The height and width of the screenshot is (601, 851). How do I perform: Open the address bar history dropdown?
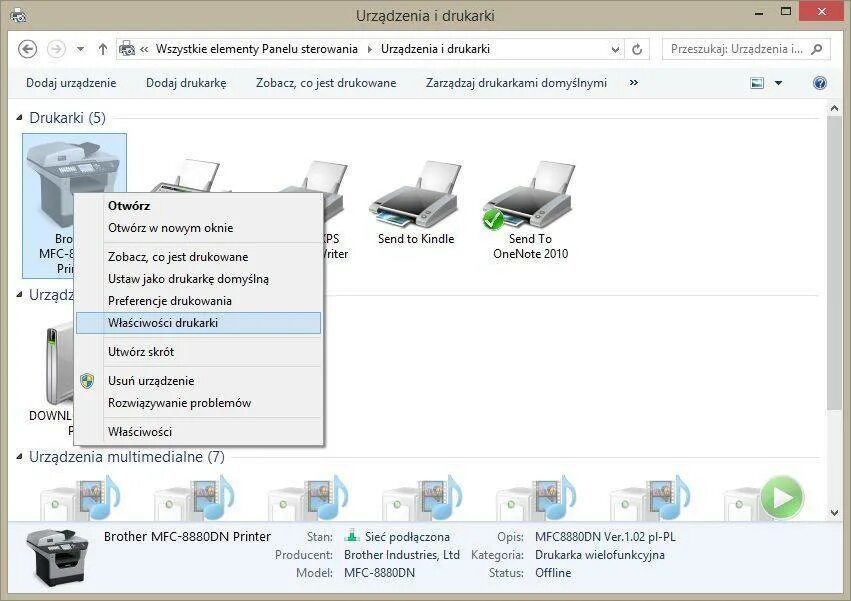point(615,49)
